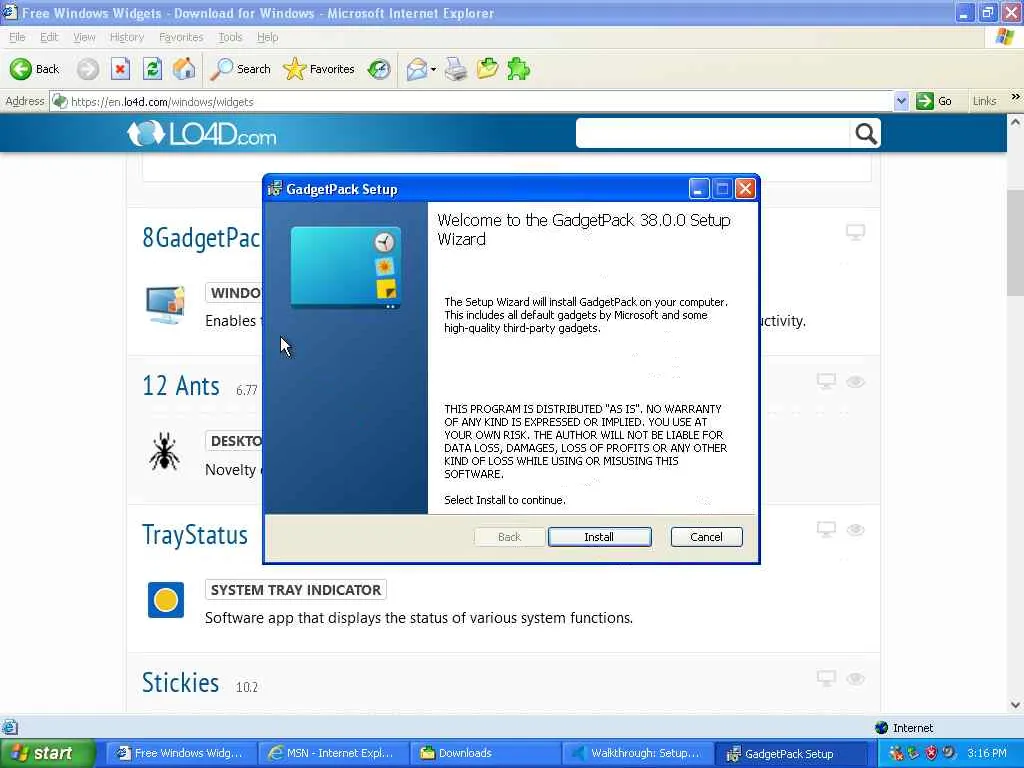Open the Search toolbar button
Screen dimensions: 1024x768
click(x=240, y=69)
